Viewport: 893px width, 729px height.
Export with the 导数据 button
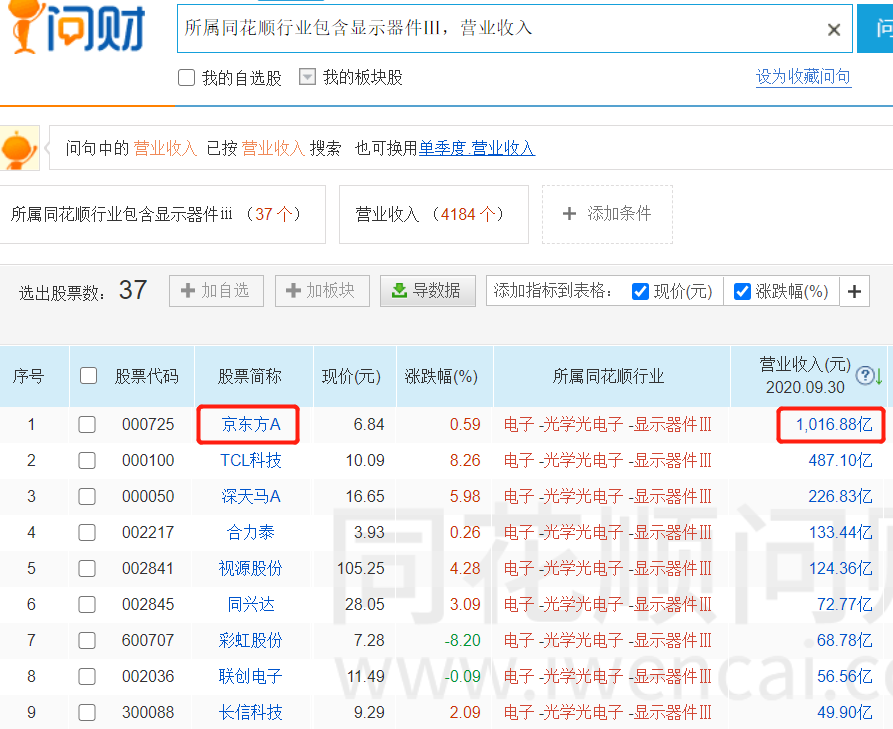click(428, 291)
